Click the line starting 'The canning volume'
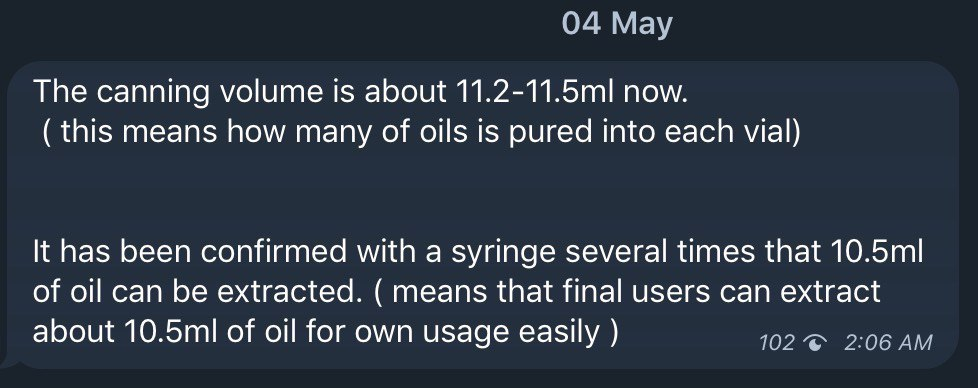The height and width of the screenshot is (388, 978). pyautogui.click(x=360, y=93)
